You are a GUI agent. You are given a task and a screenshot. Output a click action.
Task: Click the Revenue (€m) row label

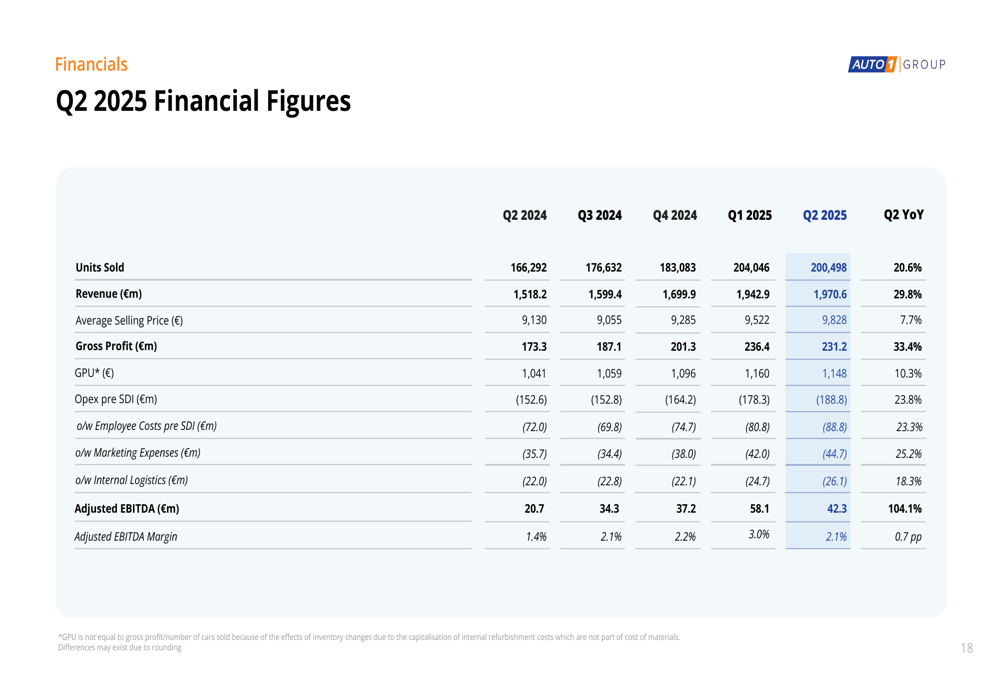[x=109, y=294]
